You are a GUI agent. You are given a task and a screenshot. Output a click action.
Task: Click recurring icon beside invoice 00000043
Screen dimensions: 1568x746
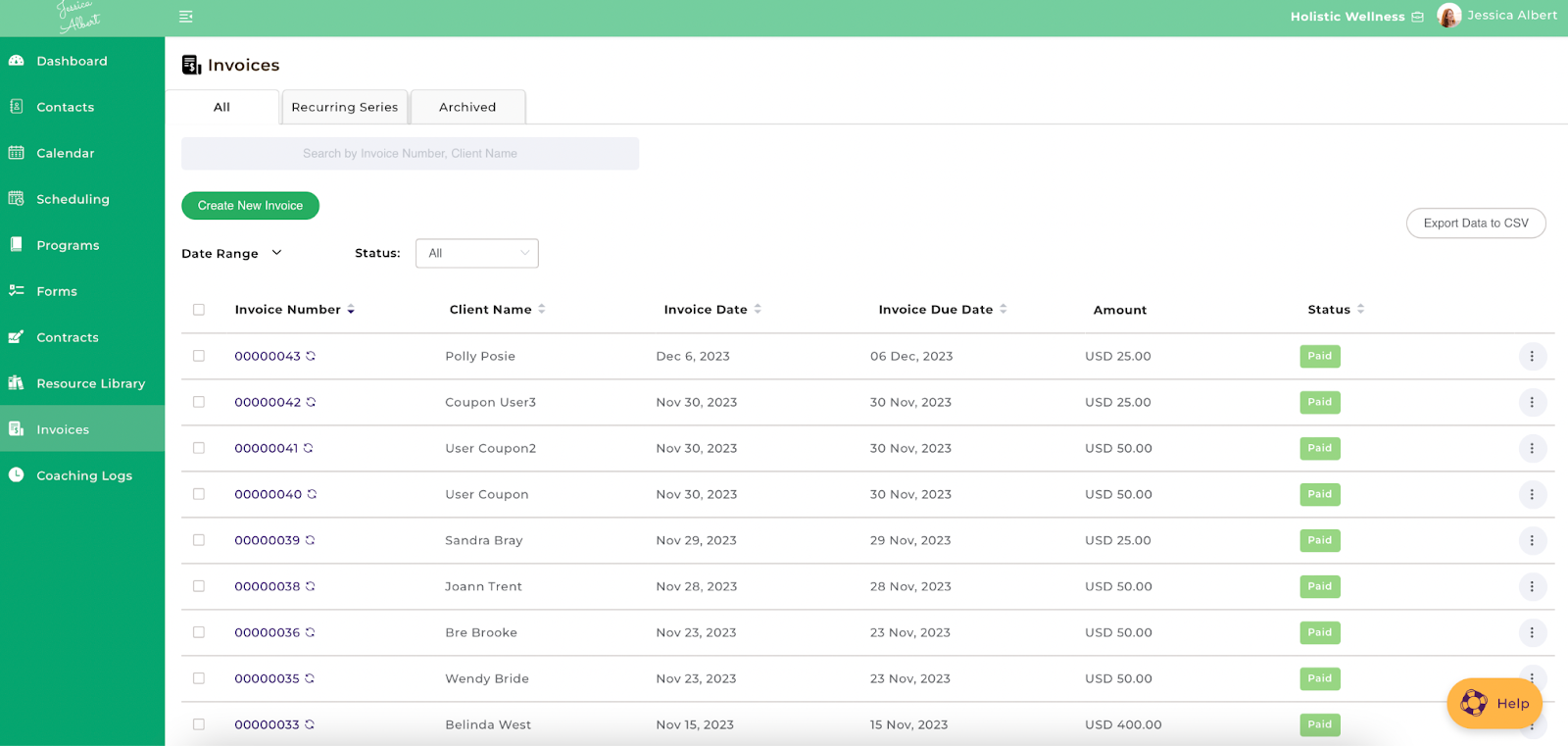311,356
